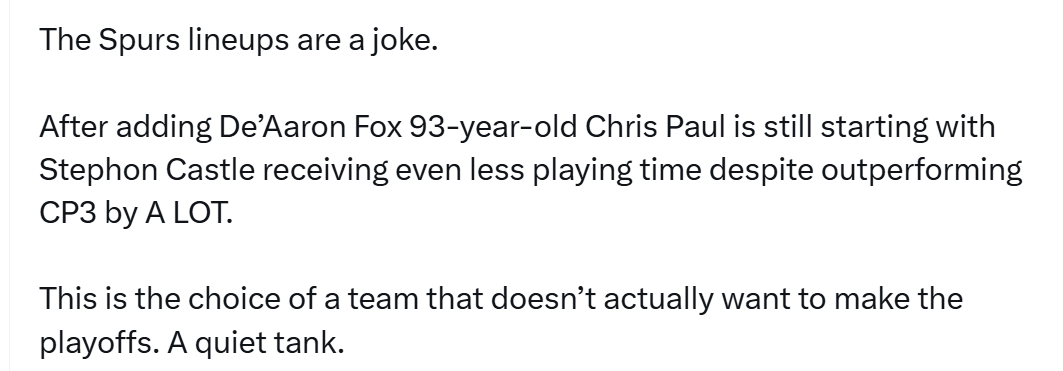Screen dimensions: 1063x371
Task: Click the name "De'Aaron Fox"
Action: 310,127
